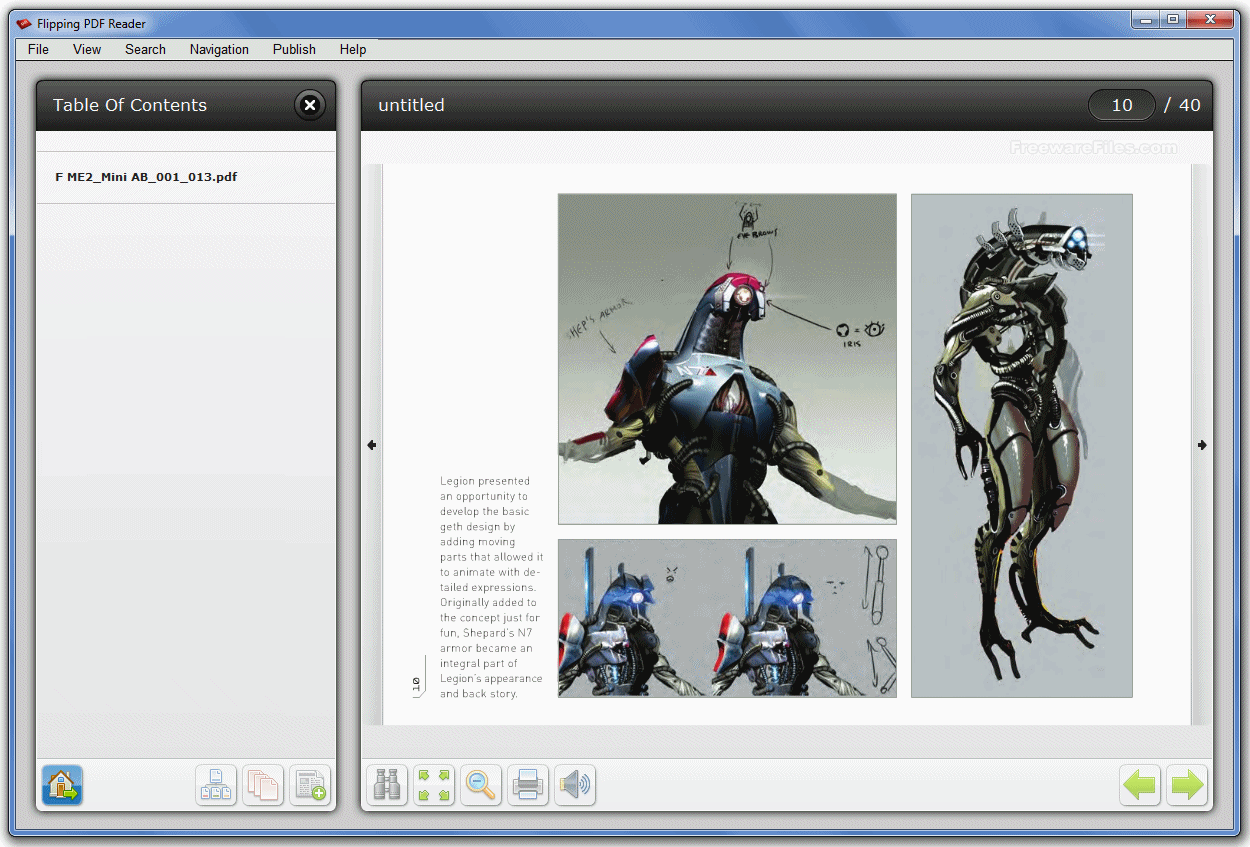Flip back using left page-edge arrow
Screen dimensions: 1250x847
tap(372, 445)
